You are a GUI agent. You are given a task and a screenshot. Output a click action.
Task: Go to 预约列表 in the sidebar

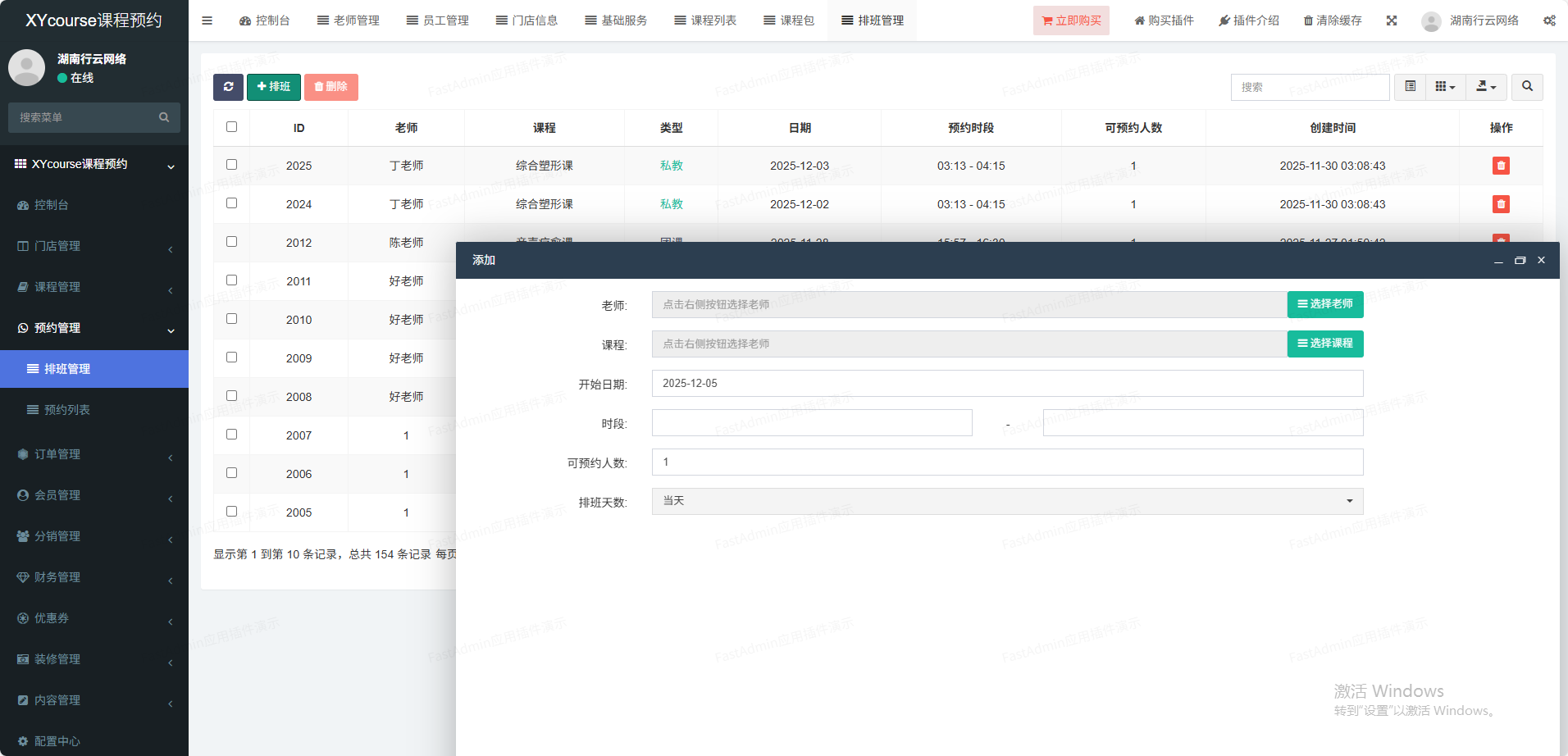tap(67, 410)
